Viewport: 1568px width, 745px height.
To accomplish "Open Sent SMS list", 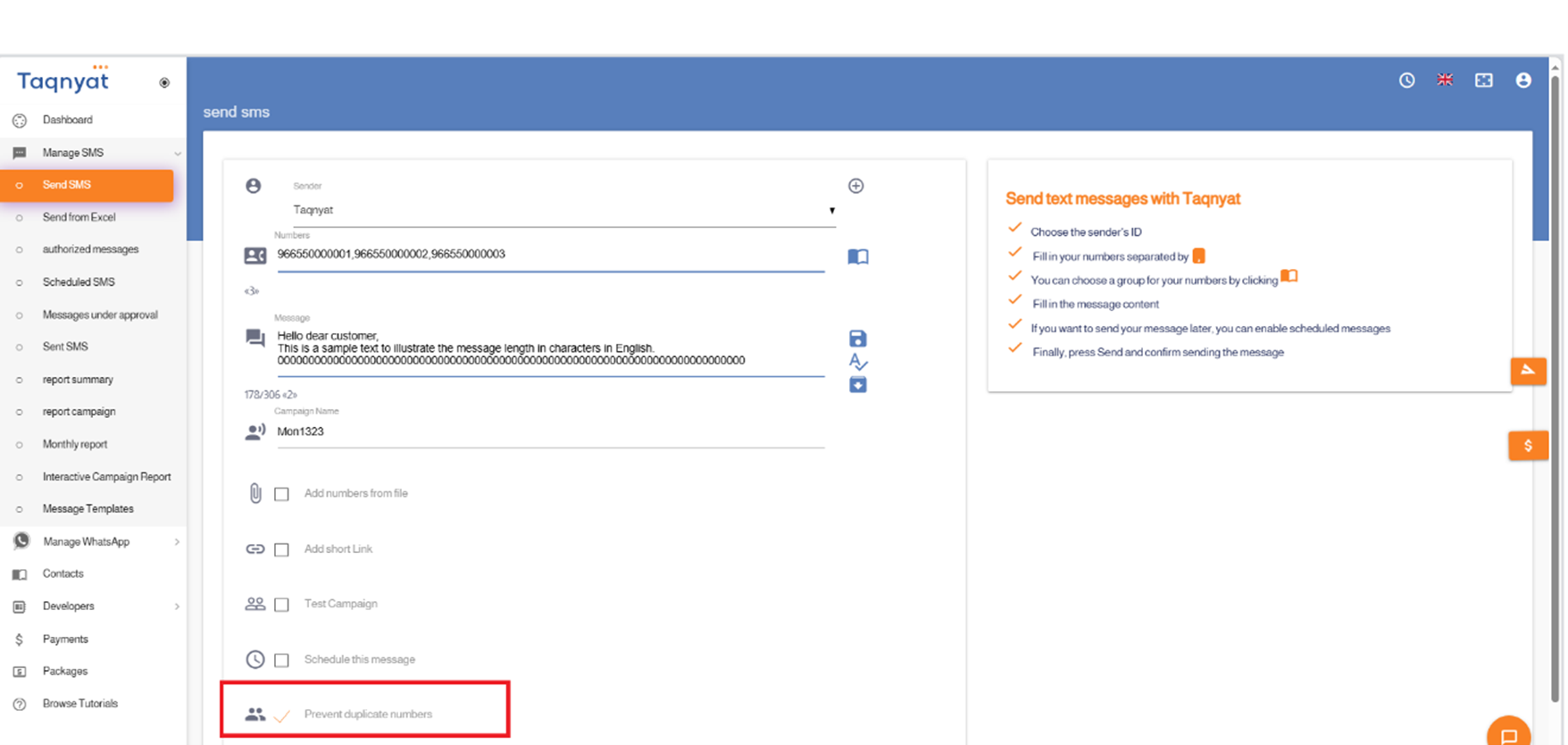I will (65, 347).
